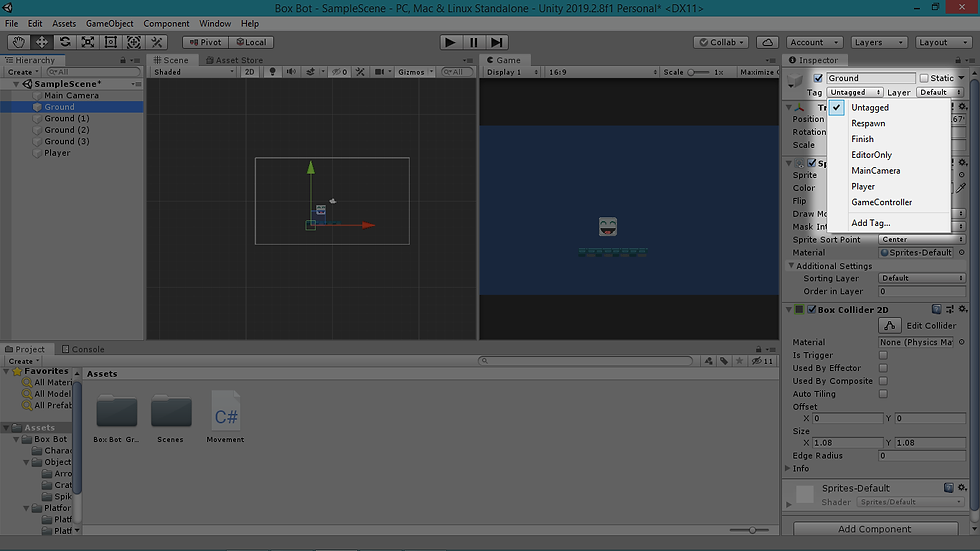The width and height of the screenshot is (980, 551).
Task: Start Play mode
Action: [x=450, y=42]
